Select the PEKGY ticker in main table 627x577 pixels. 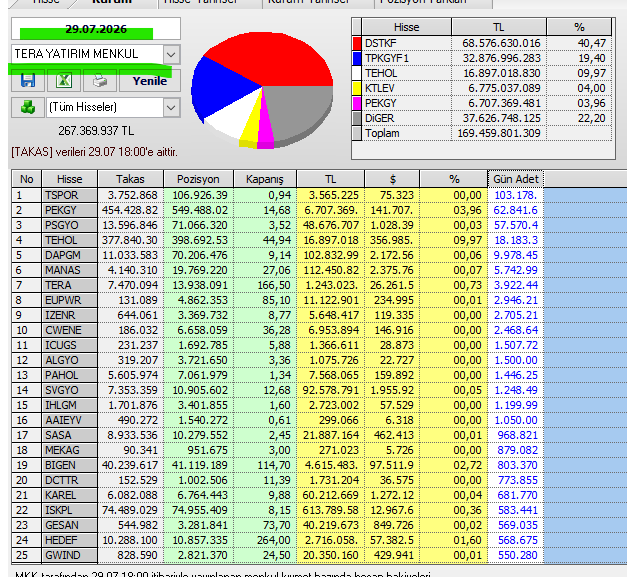point(70,210)
